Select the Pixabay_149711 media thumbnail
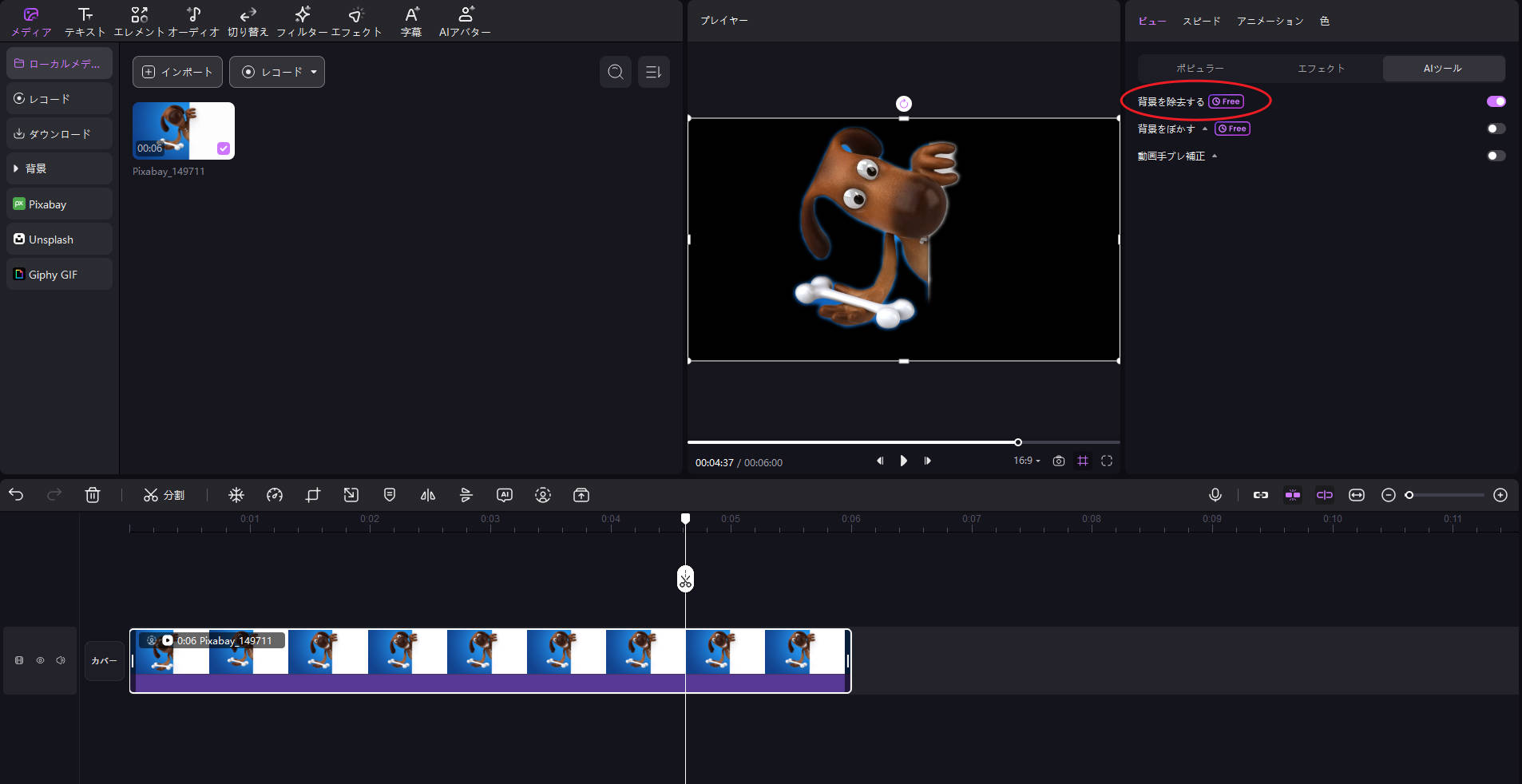The width and height of the screenshot is (1522, 784). (x=184, y=131)
